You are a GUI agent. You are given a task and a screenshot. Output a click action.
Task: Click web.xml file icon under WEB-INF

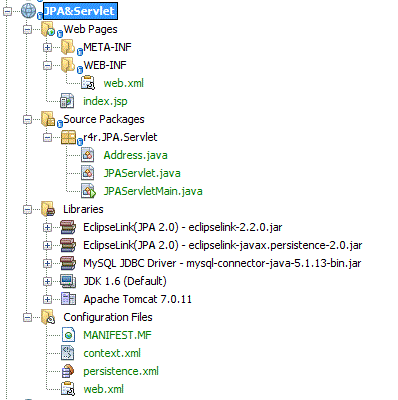click(88, 83)
